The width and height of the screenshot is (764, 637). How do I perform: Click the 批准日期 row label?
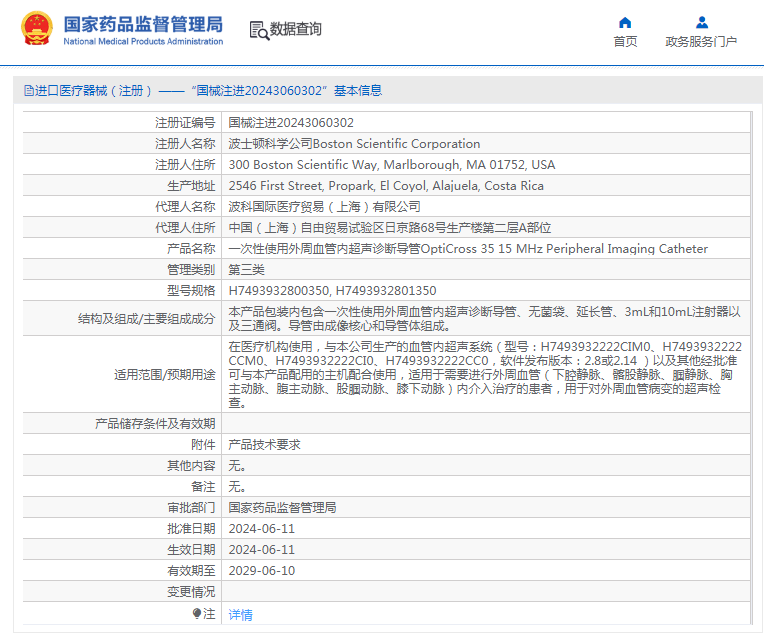coord(191,528)
